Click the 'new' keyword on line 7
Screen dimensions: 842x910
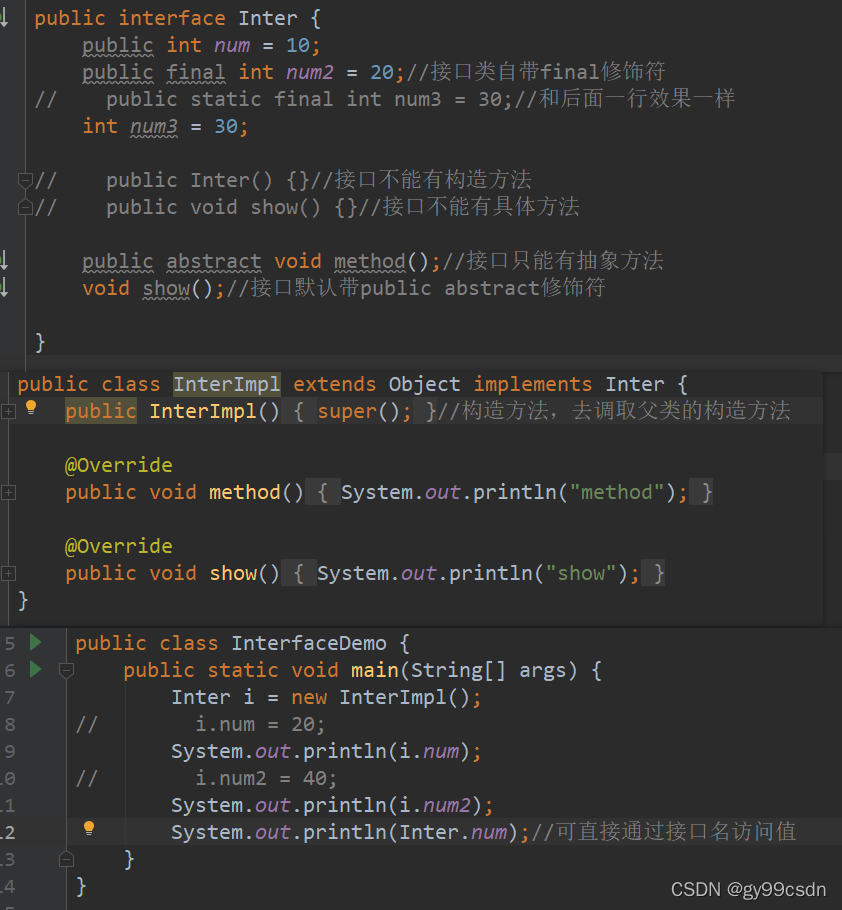tap(309, 697)
